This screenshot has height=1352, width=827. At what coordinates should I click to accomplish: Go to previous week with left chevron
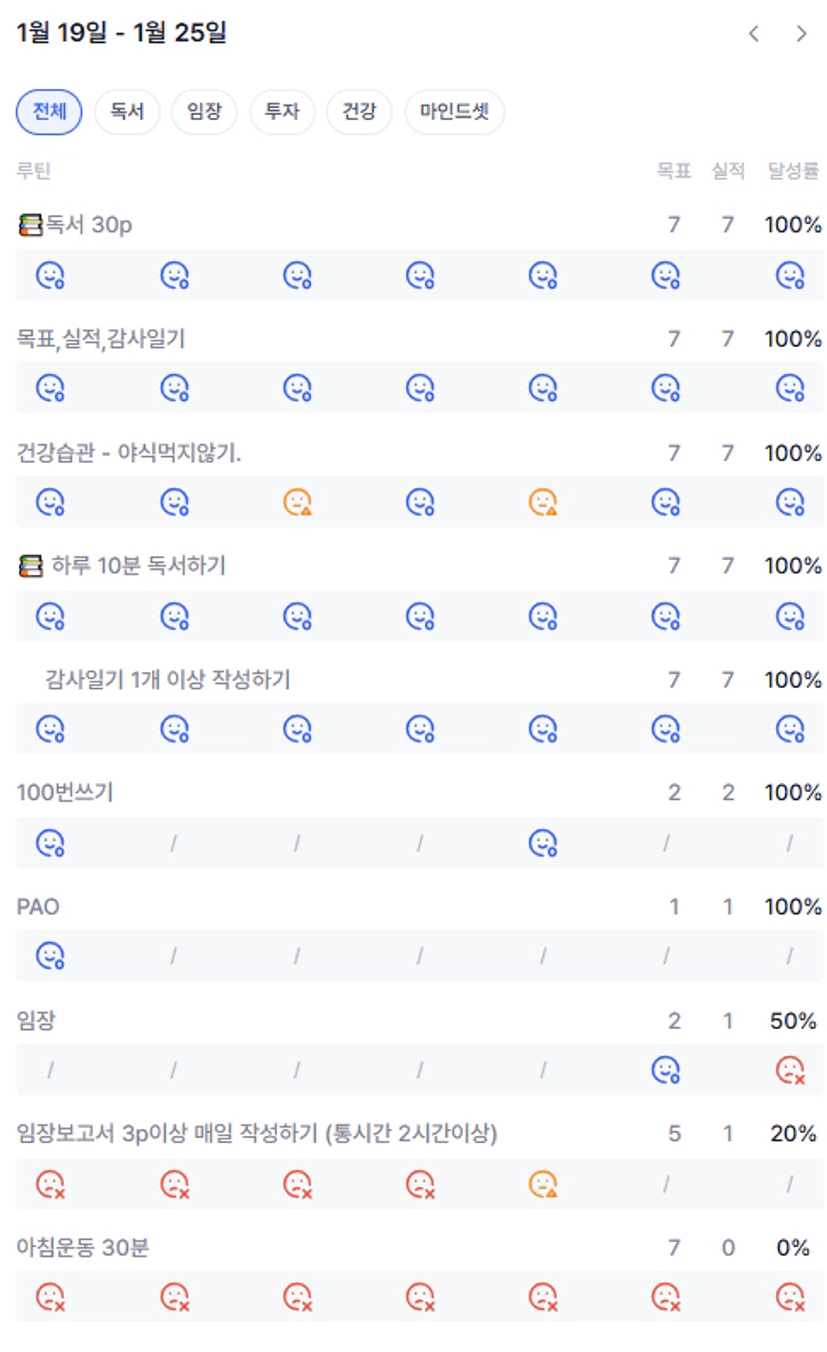754,34
